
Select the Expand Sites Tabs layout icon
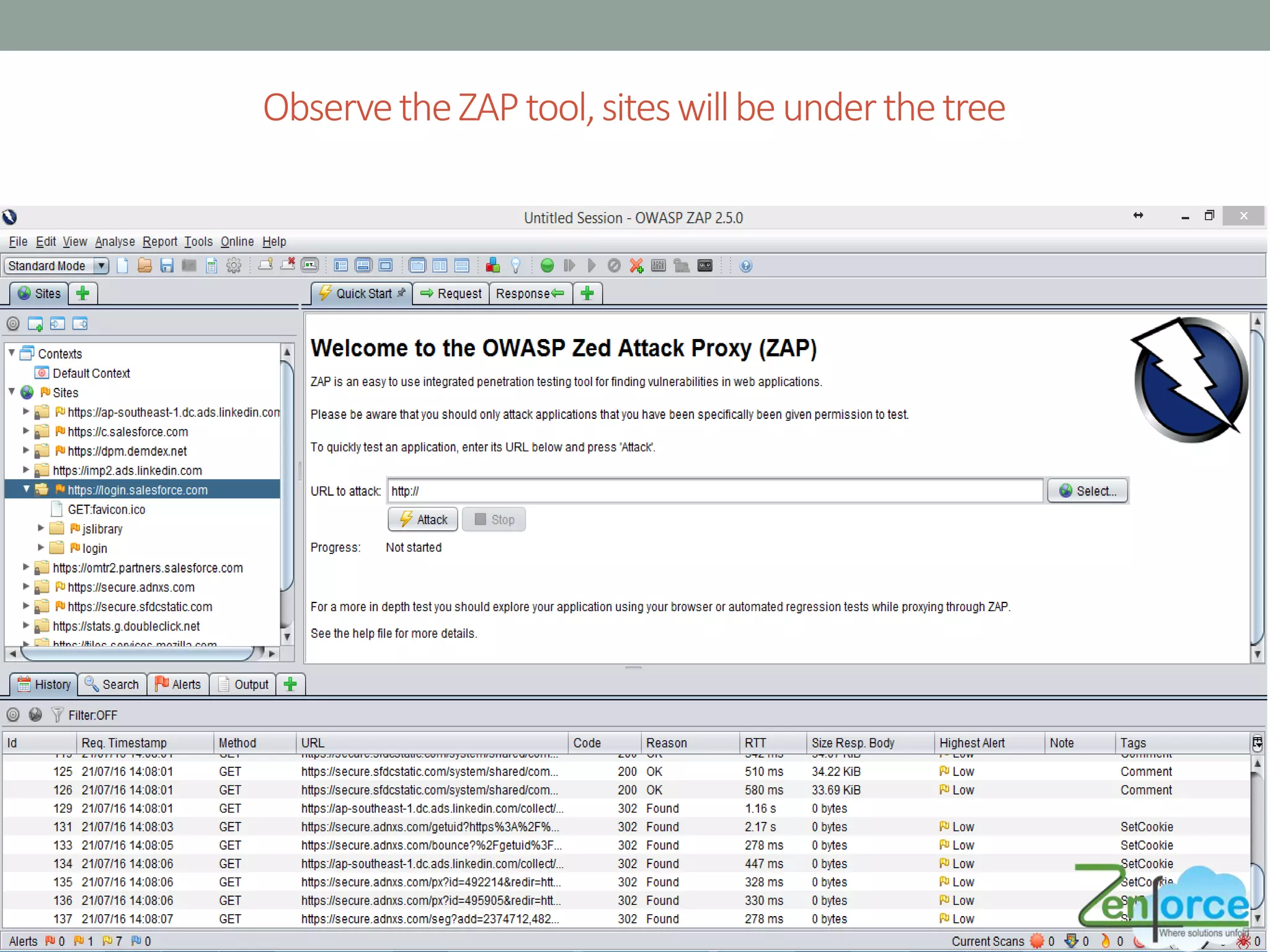[341, 266]
